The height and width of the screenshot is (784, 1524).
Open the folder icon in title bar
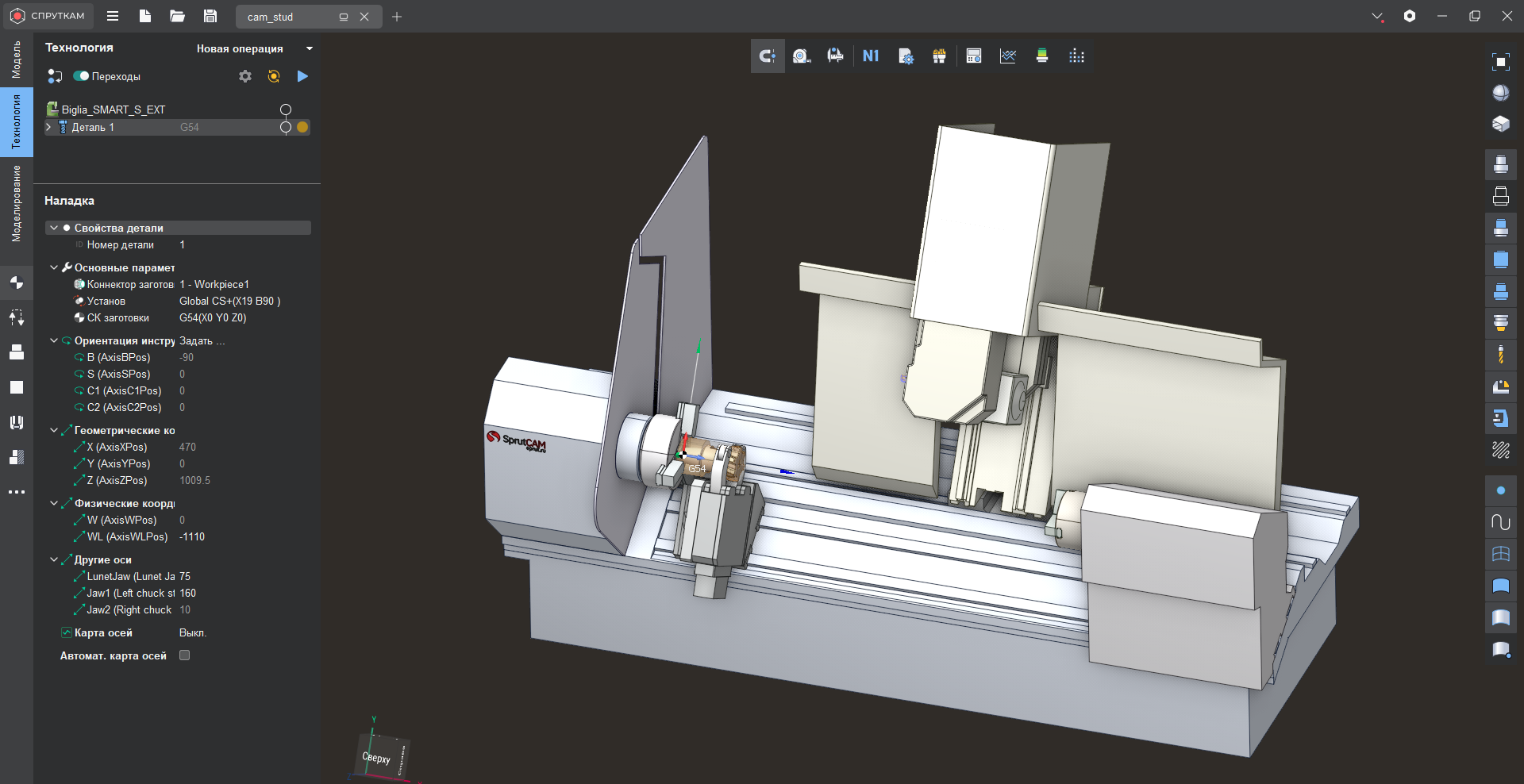tap(178, 17)
